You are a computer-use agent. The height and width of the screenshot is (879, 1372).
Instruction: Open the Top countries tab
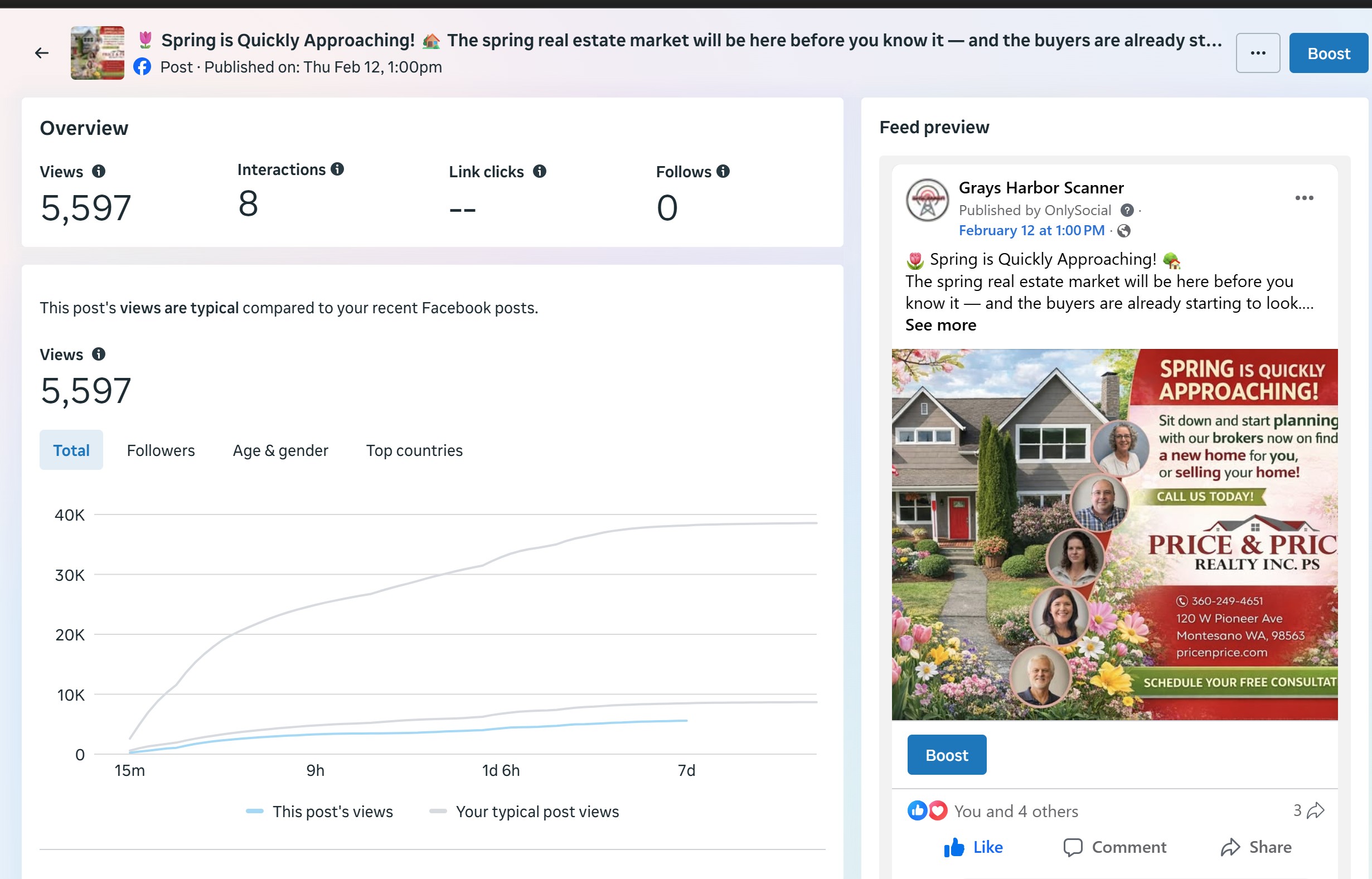click(414, 450)
